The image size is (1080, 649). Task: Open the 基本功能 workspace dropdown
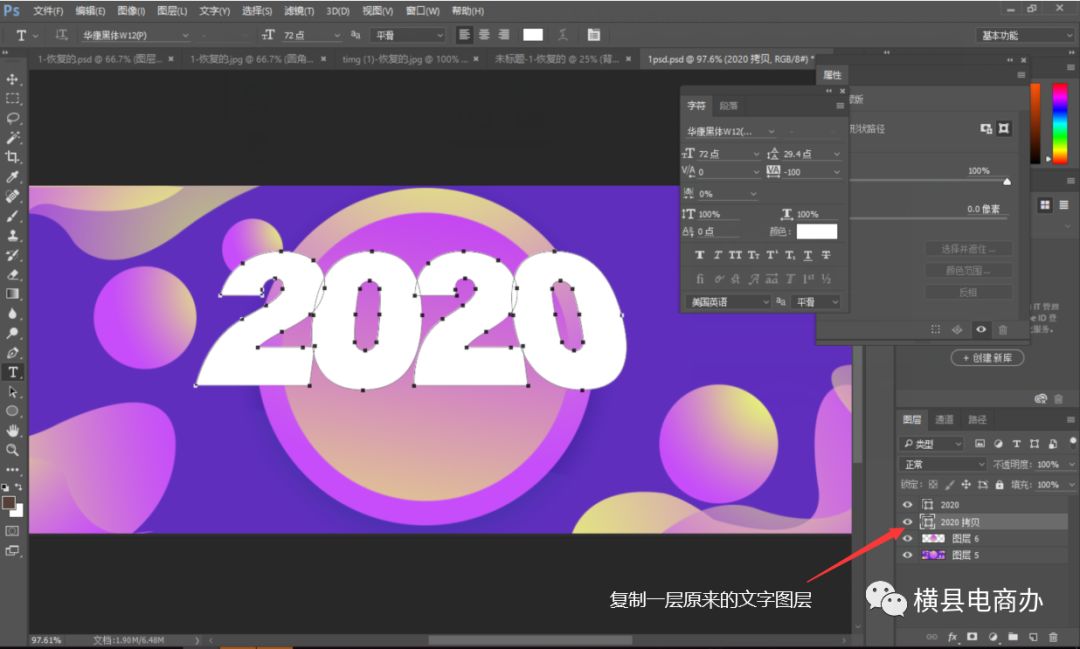click(x=1026, y=35)
